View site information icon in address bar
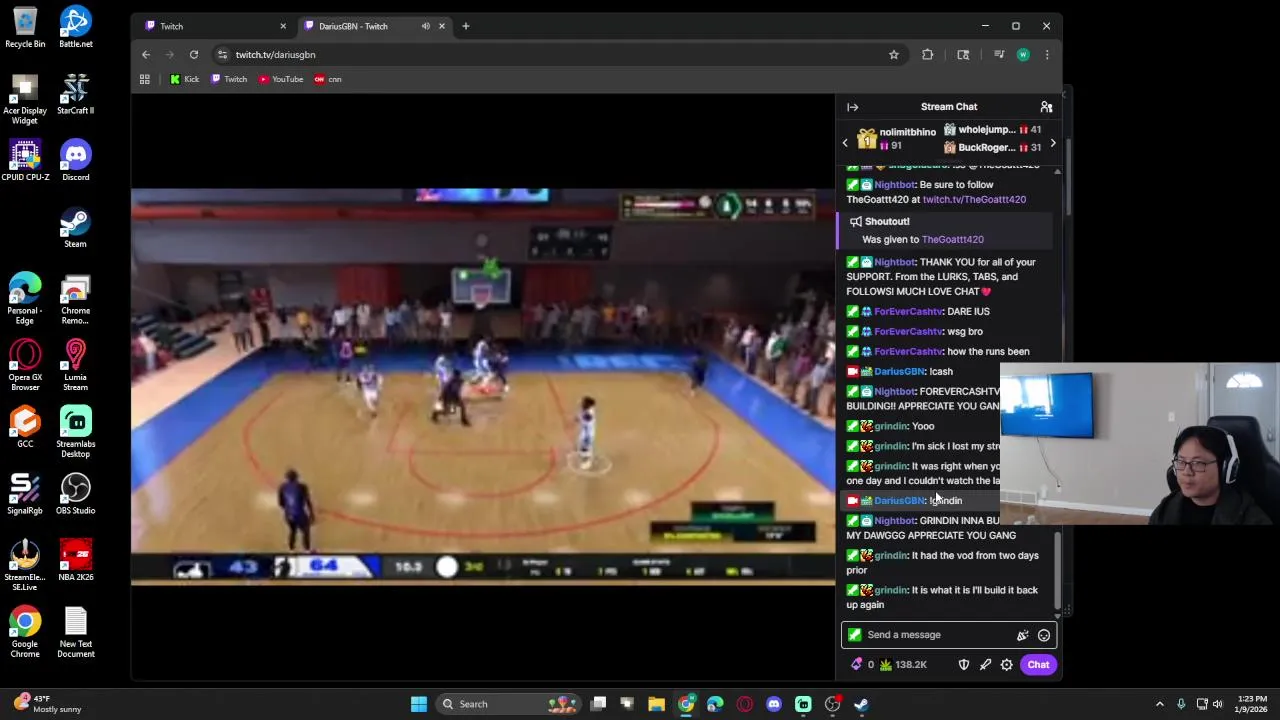 pos(223,55)
